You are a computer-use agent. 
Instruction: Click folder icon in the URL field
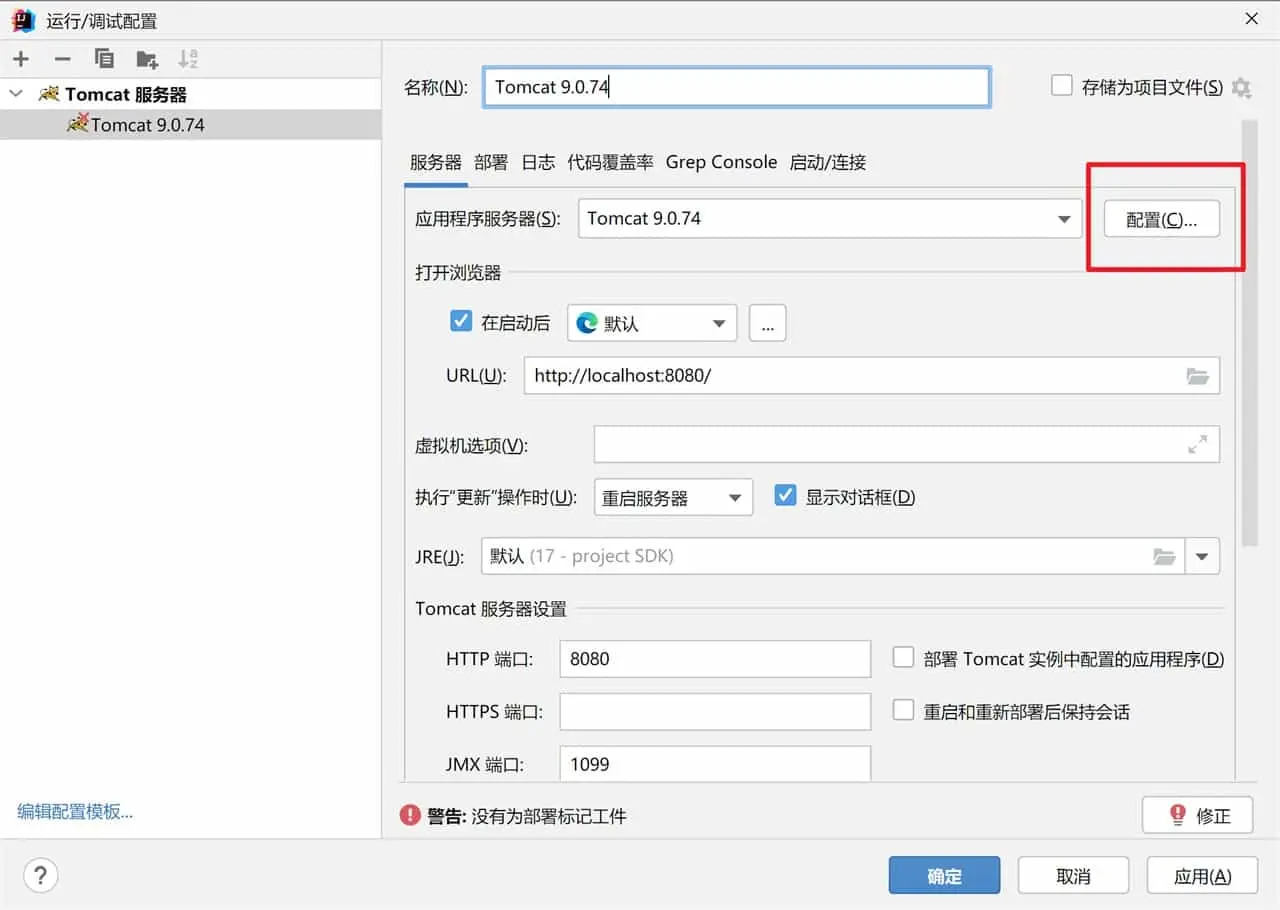click(1197, 376)
